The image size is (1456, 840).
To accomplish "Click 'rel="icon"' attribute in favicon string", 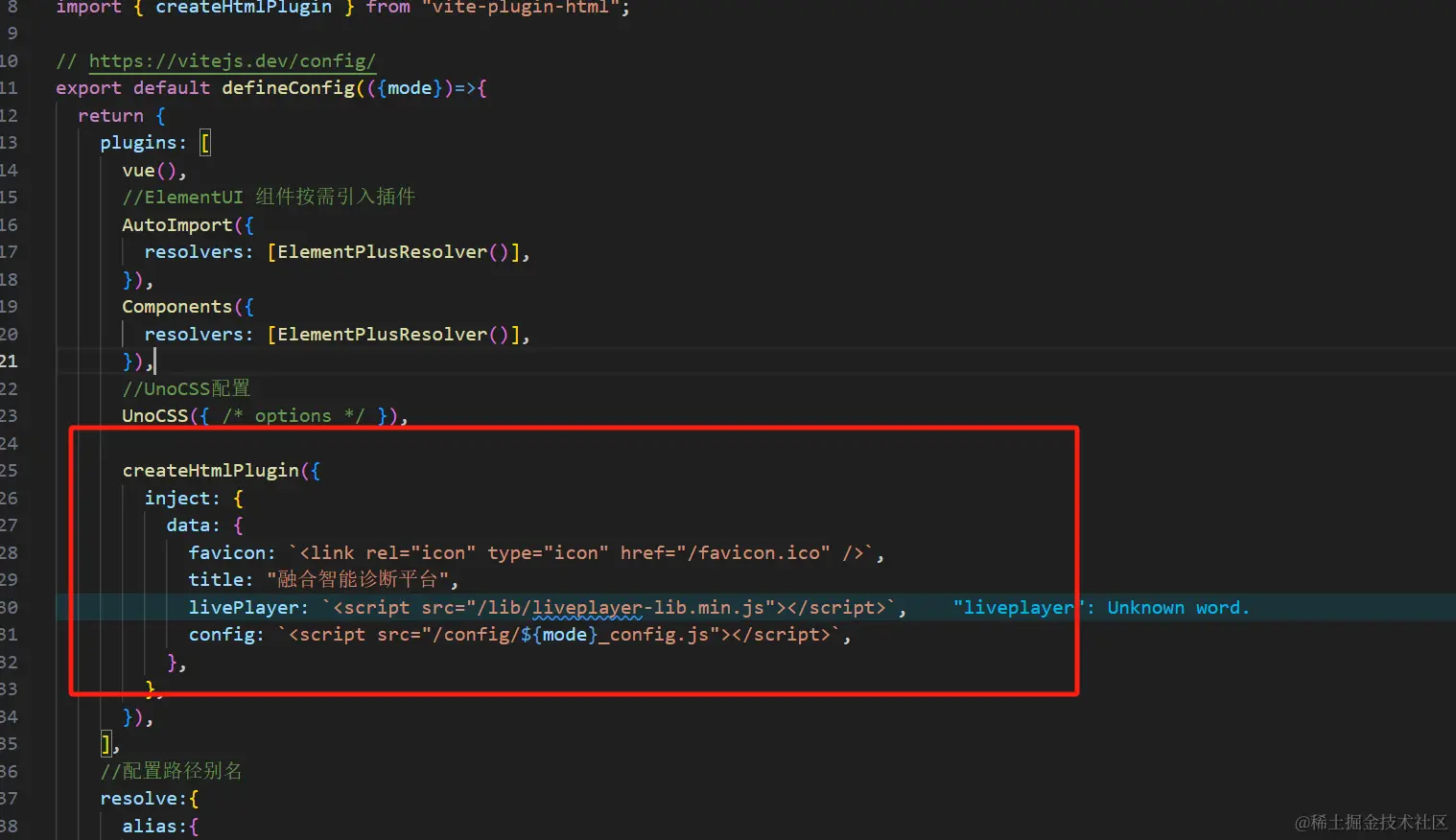I will click(420, 553).
